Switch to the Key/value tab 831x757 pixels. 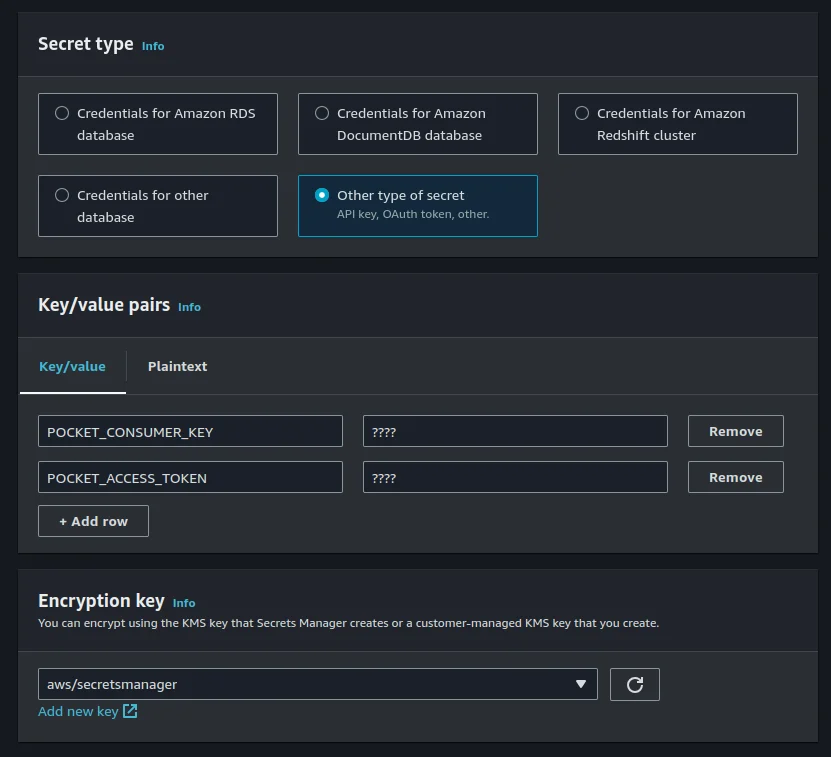[72, 366]
